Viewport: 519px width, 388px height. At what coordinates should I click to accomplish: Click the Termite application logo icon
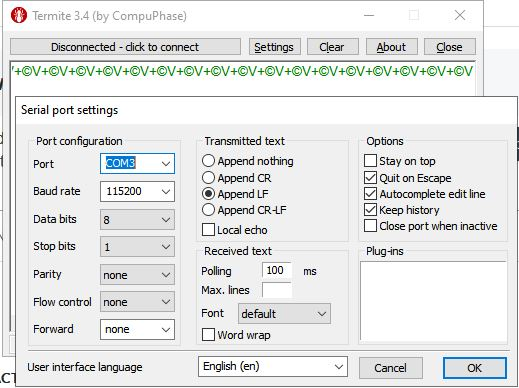[18, 15]
